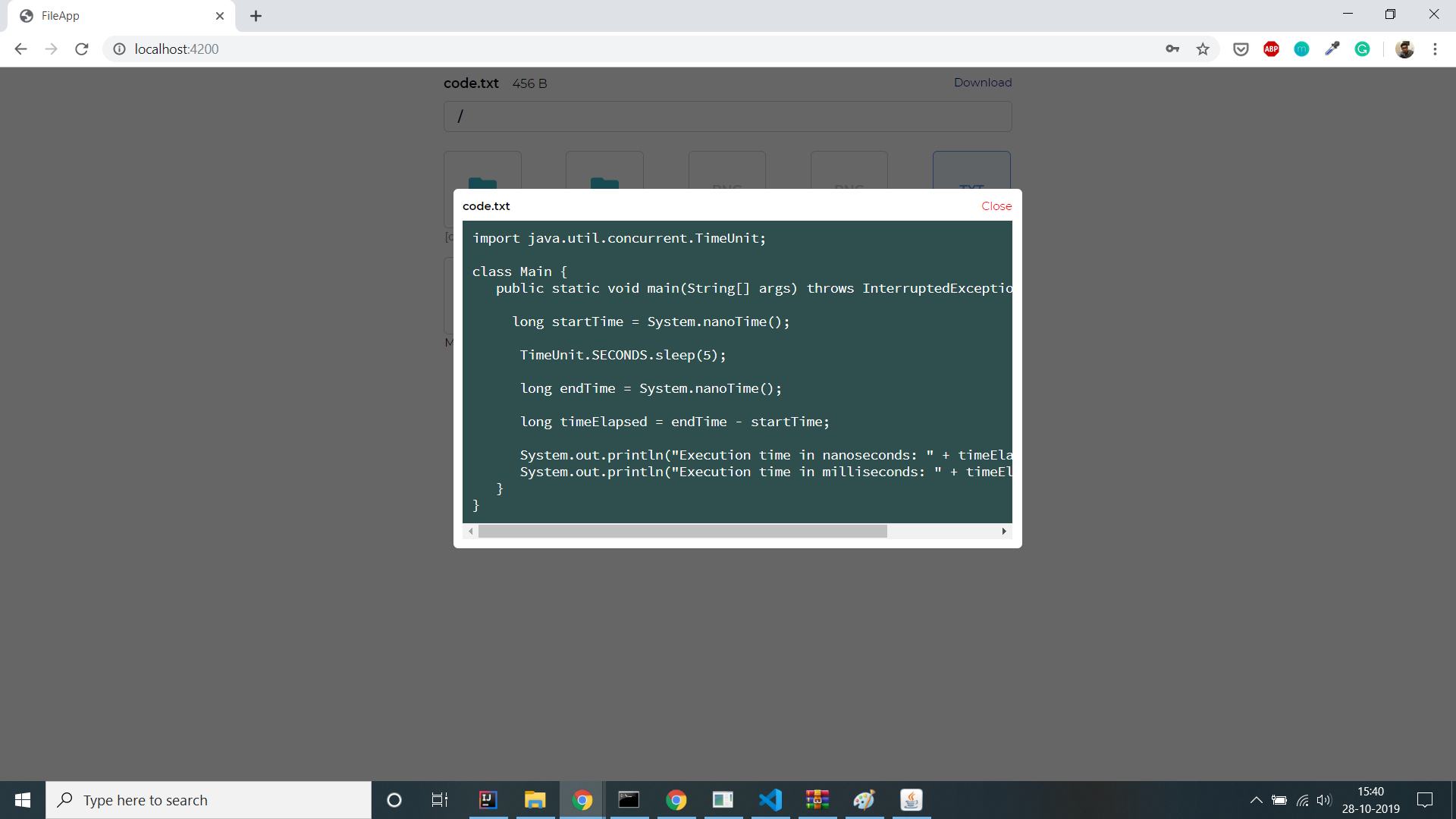
Task: Open the AdBlock Plus extension
Action: tap(1271, 49)
